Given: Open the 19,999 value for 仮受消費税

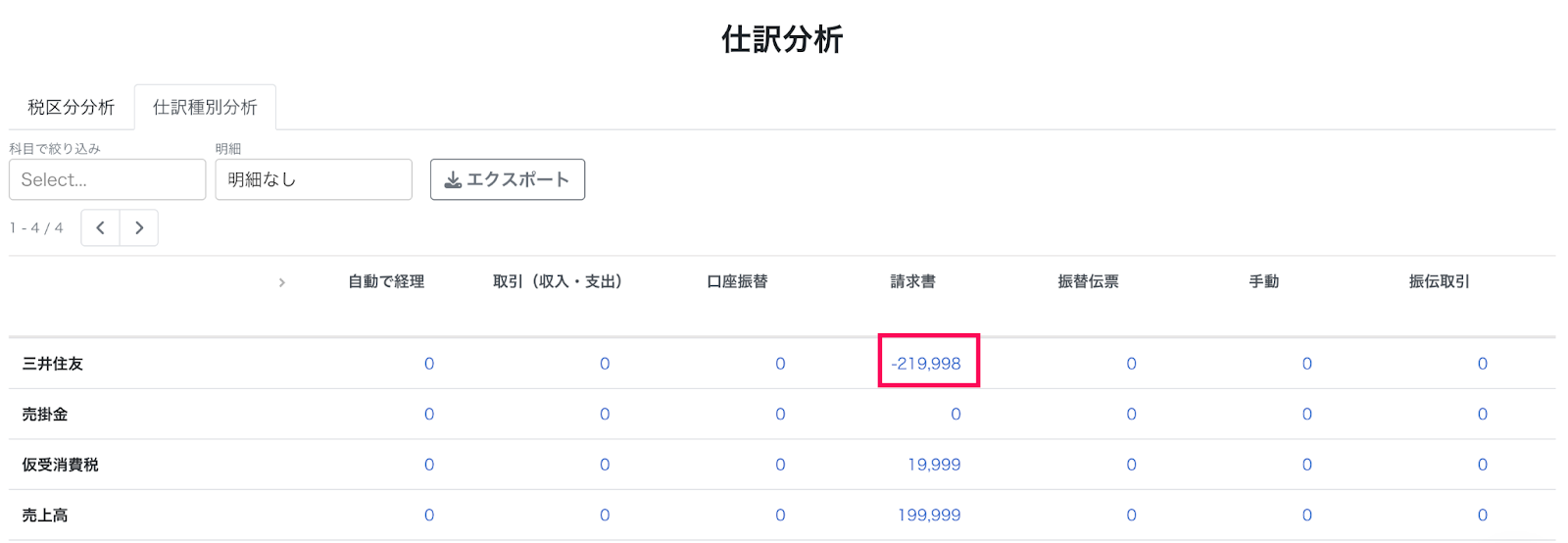Looking at the screenshot, I should pos(934,465).
